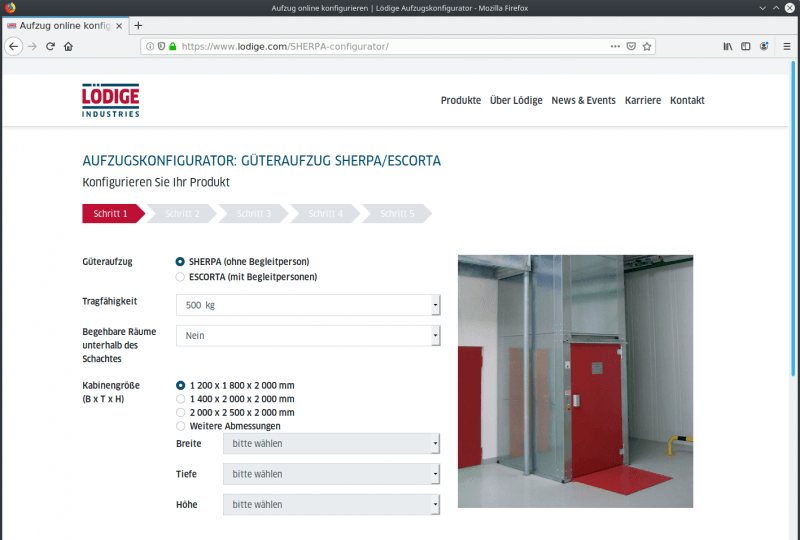Toggle the sidebar icon in toolbar
The height and width of the screenshot is (540, 800).
[x=745, y=46]
